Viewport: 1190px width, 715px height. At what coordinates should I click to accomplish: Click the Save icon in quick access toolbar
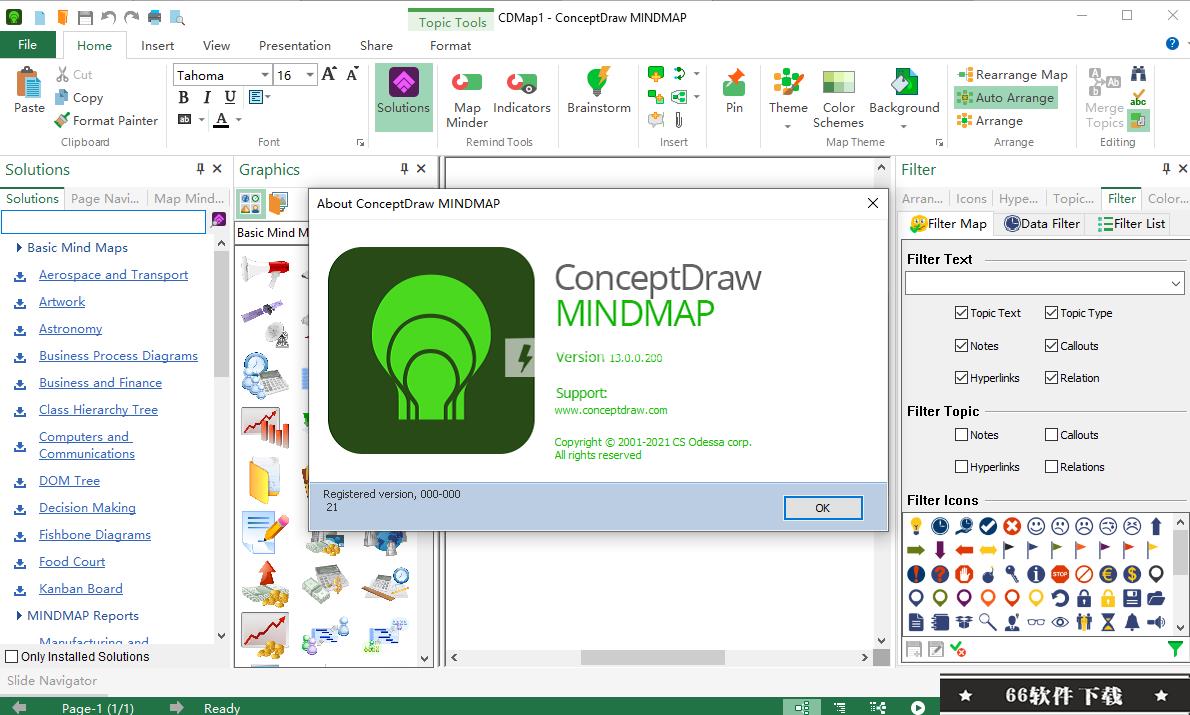pos(85,17)
